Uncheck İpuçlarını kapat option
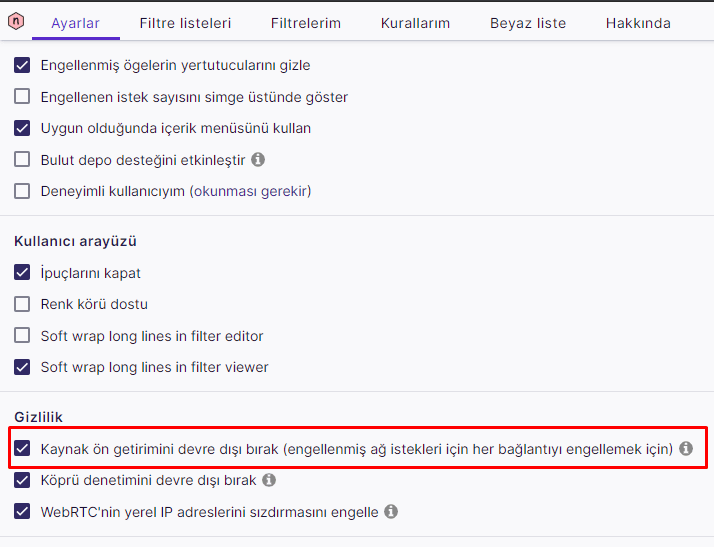The image size is (714, 547). click(x=22, y=273)
